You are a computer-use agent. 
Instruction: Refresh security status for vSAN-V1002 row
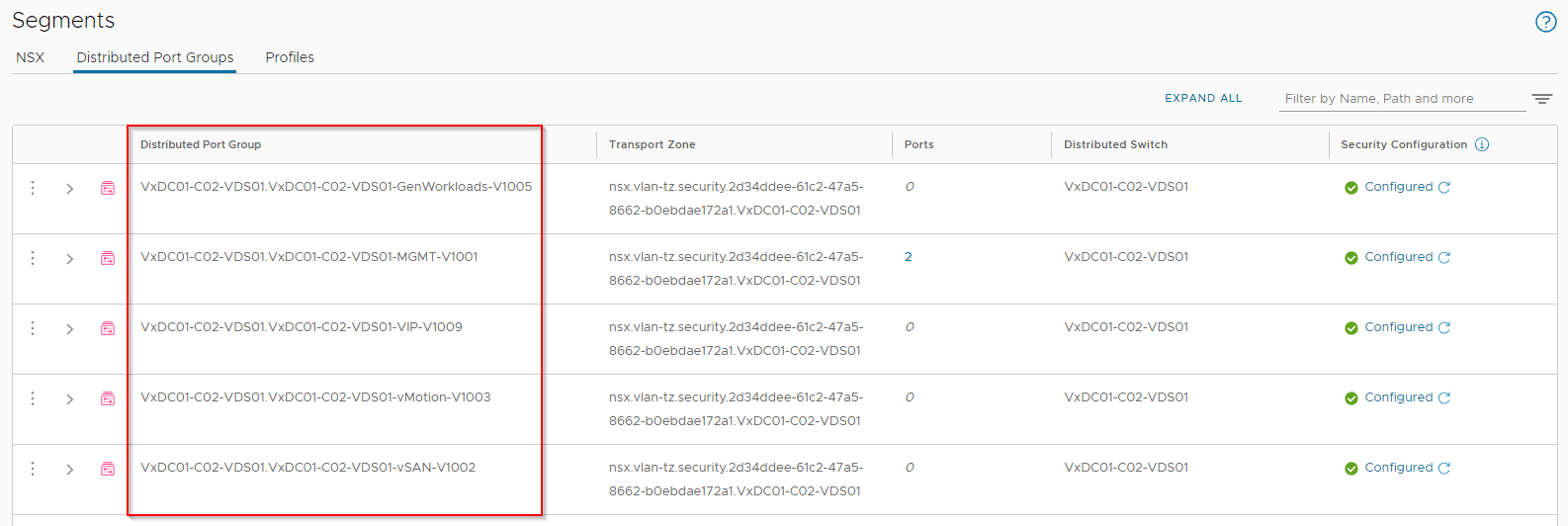[x=1444, y=468]
